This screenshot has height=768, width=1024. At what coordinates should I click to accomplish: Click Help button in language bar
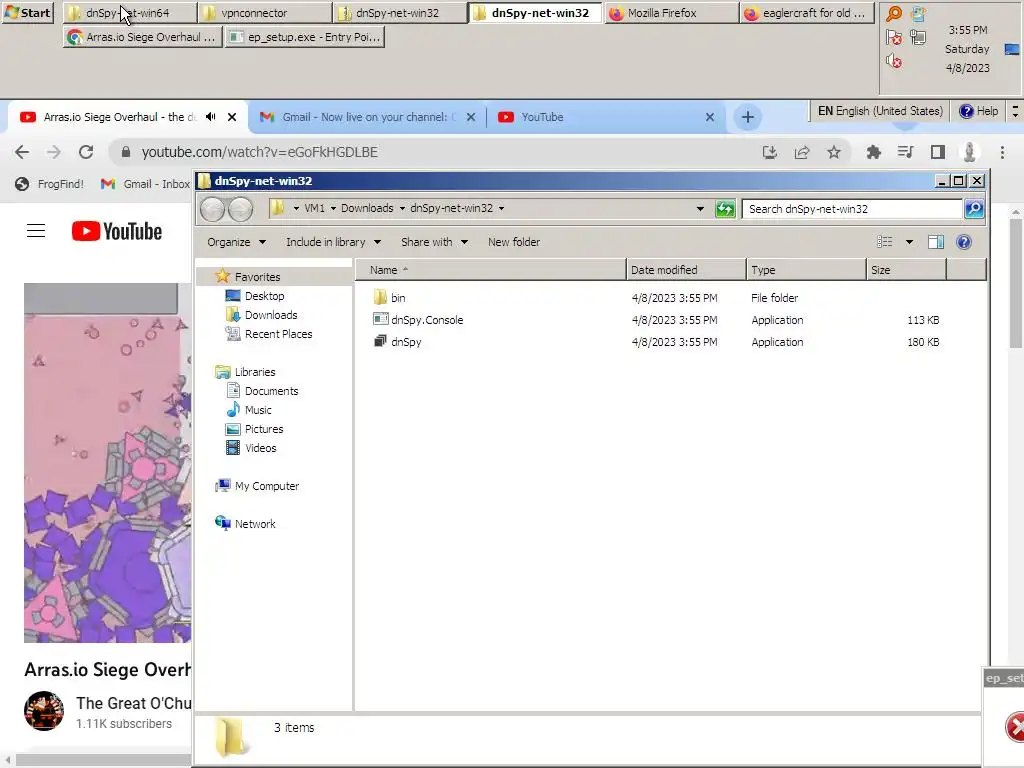tap(978, 111)
